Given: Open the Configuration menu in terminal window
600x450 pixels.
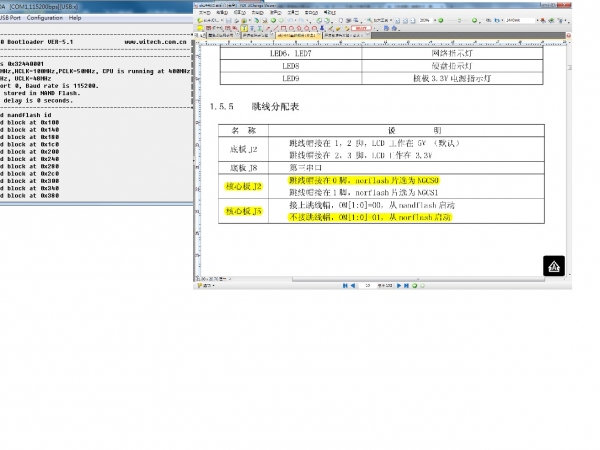Looking at the screenshot, I should (x=45, y=18).
